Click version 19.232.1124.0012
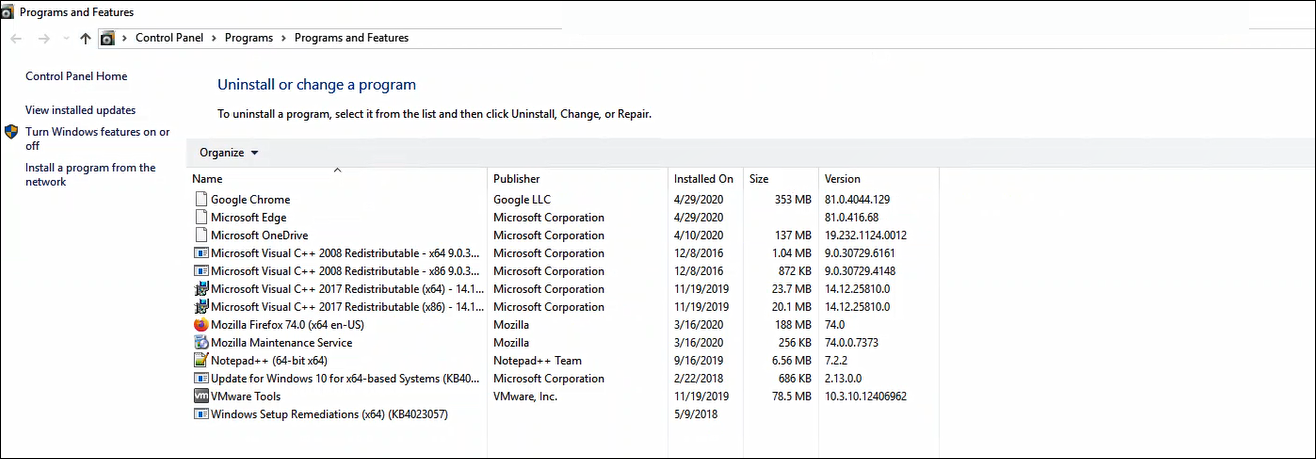 (x=865, y=236)
